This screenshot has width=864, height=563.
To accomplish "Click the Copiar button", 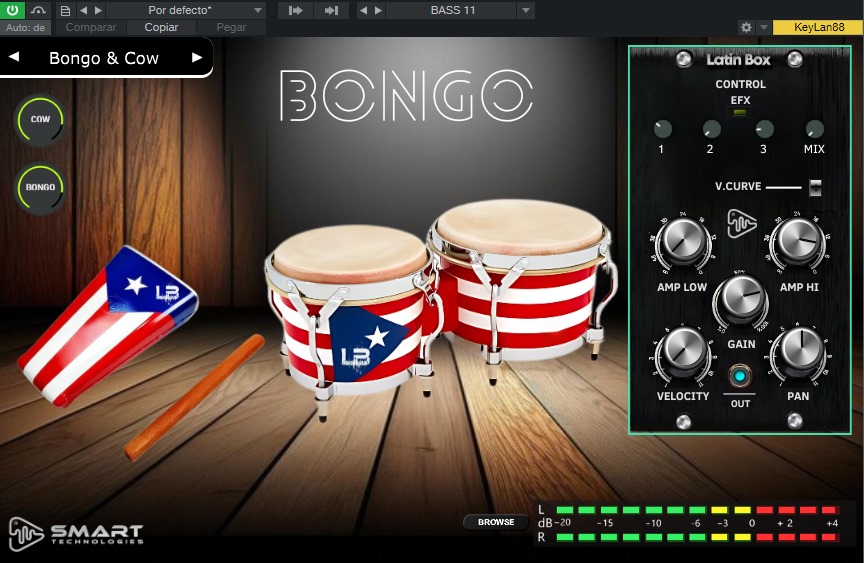I will click(161, 28).
